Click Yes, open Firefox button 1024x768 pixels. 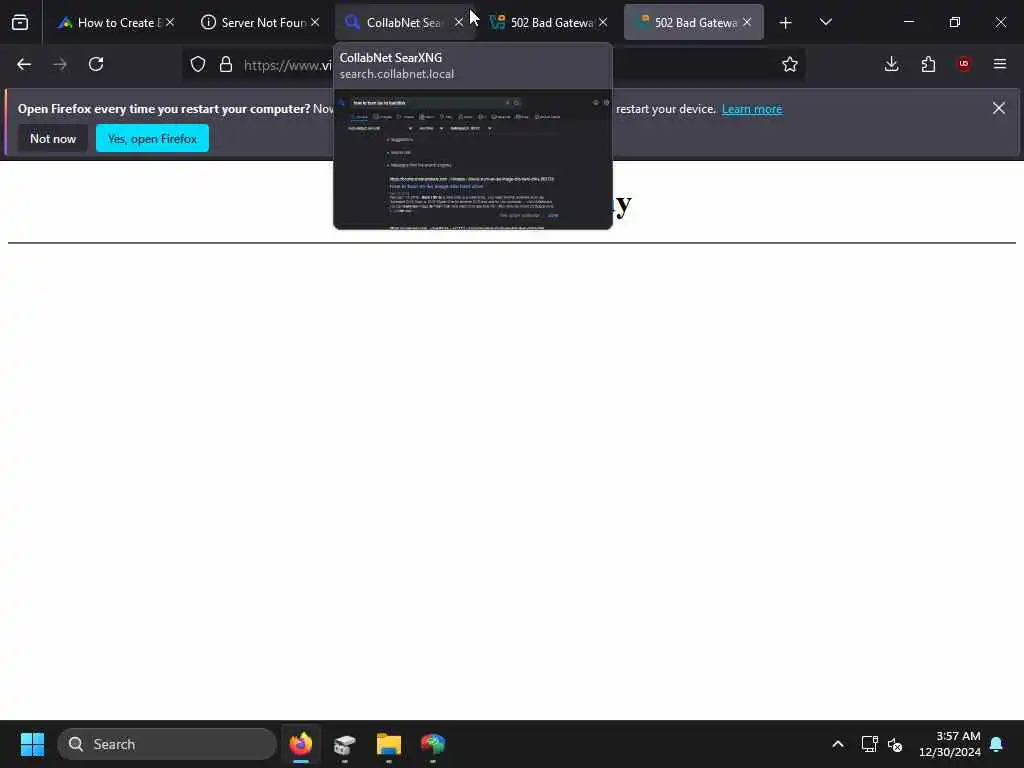152,138
